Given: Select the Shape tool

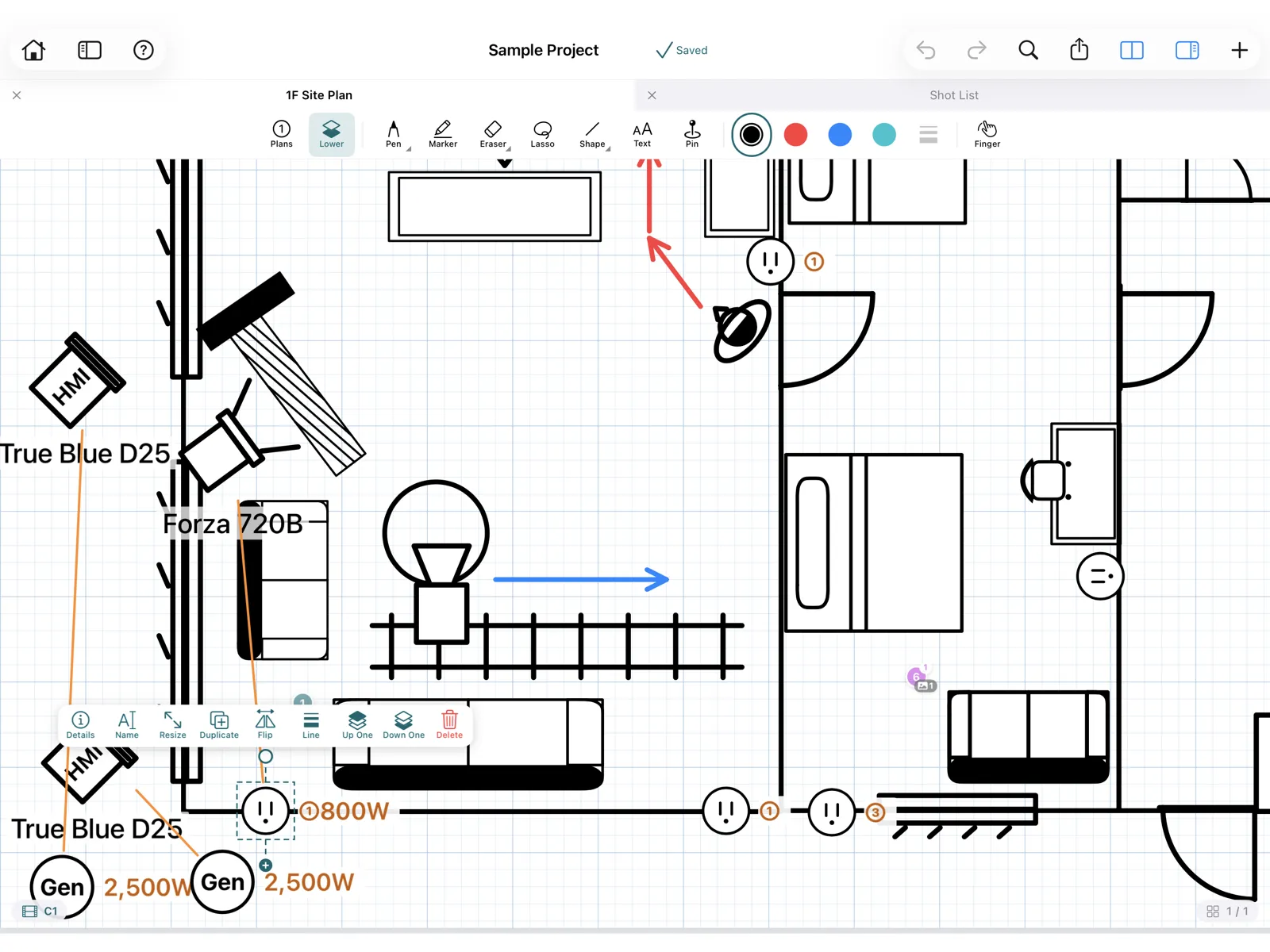Looking at the screenshot, I should click(x=592, y=134).
